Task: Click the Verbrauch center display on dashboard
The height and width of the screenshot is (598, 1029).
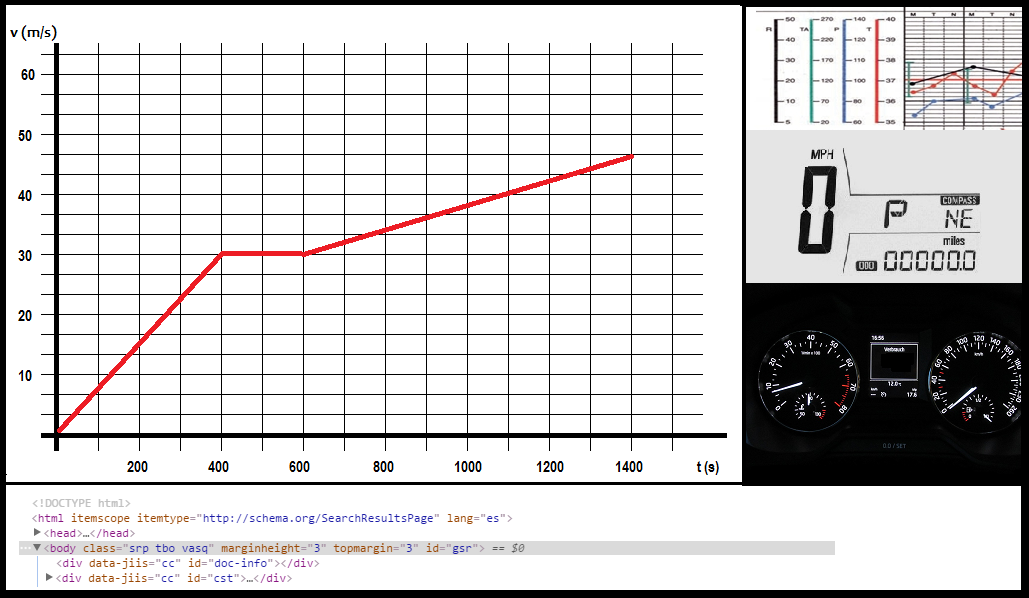Action: [x=893, y=362]
